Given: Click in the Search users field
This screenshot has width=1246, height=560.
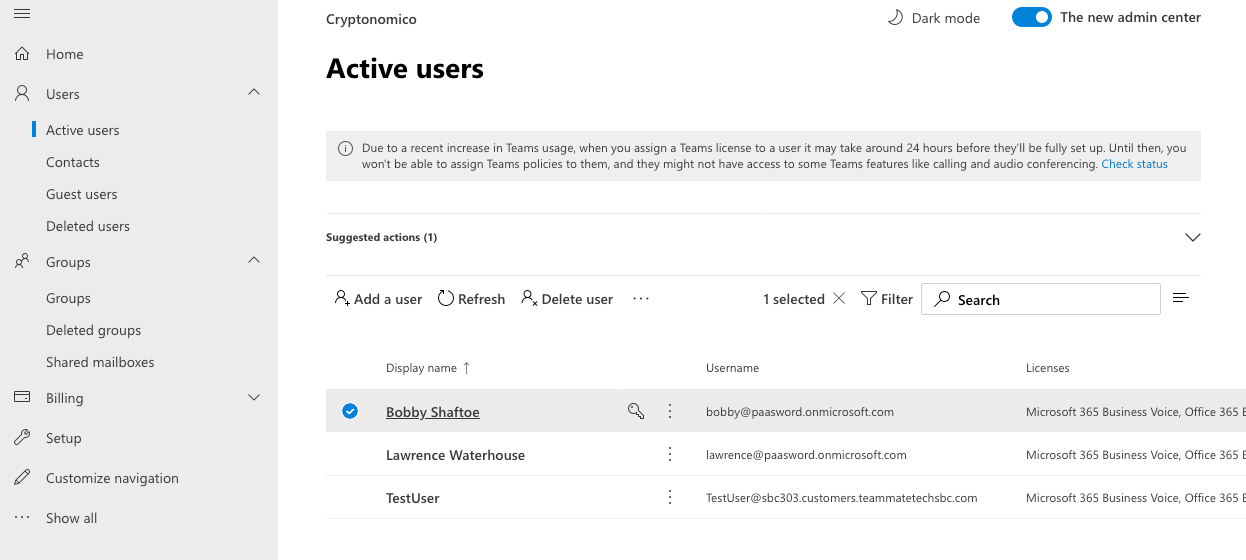Looking at the screenshot, I should [1041, 299].
